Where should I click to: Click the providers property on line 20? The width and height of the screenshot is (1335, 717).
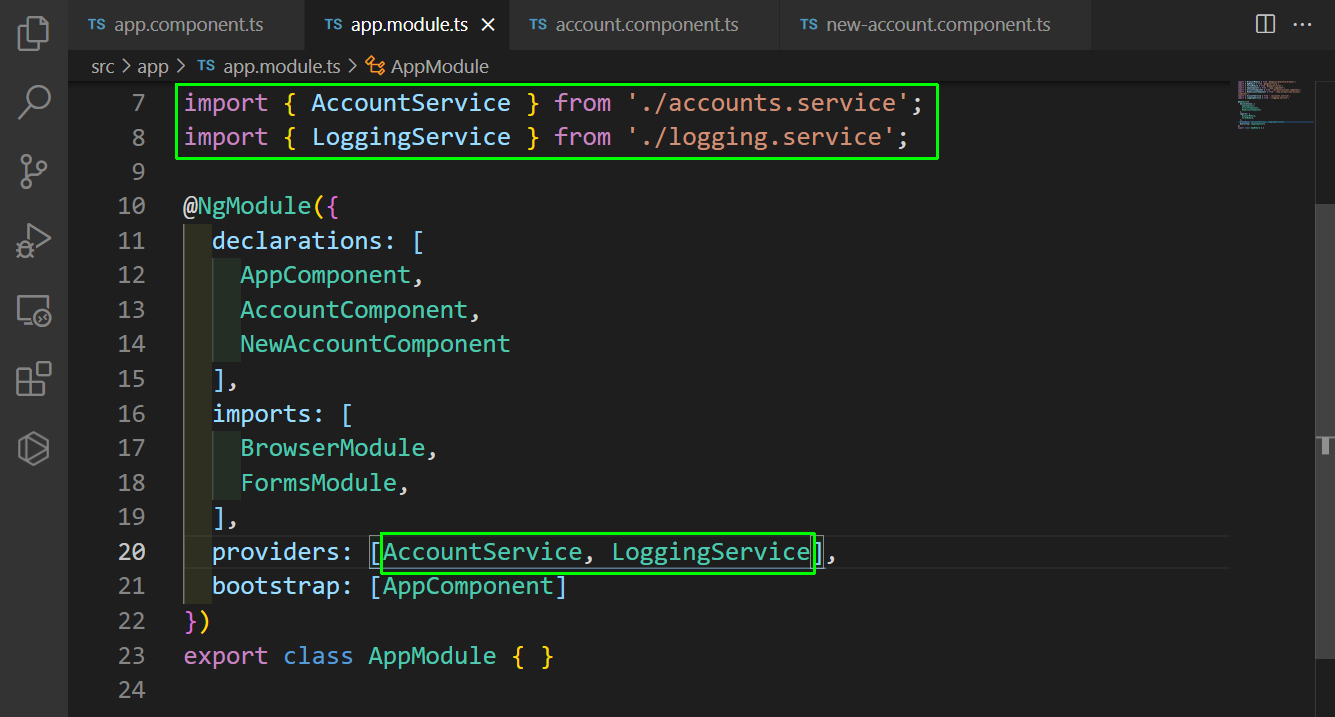[x=276, y=552]
